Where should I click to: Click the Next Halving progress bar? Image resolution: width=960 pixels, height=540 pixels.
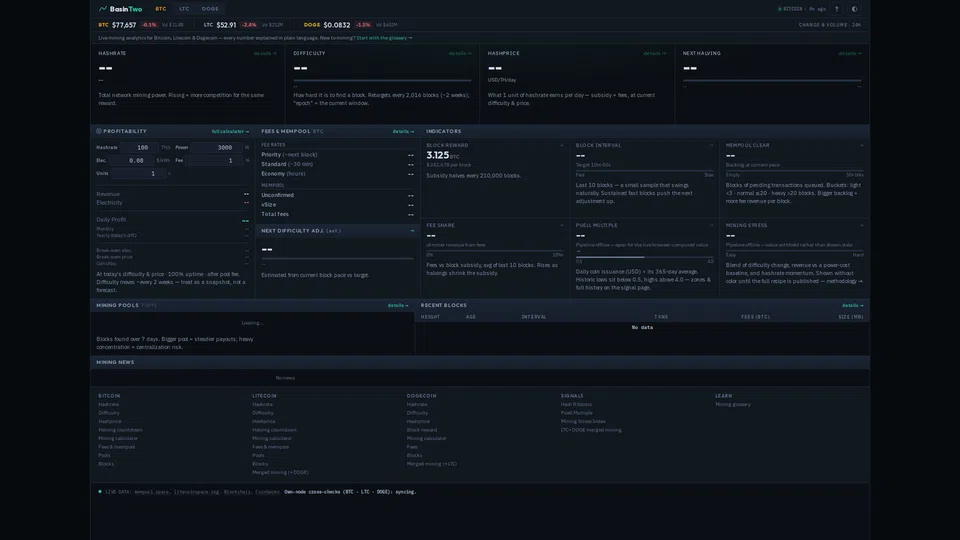pos(772,80)
